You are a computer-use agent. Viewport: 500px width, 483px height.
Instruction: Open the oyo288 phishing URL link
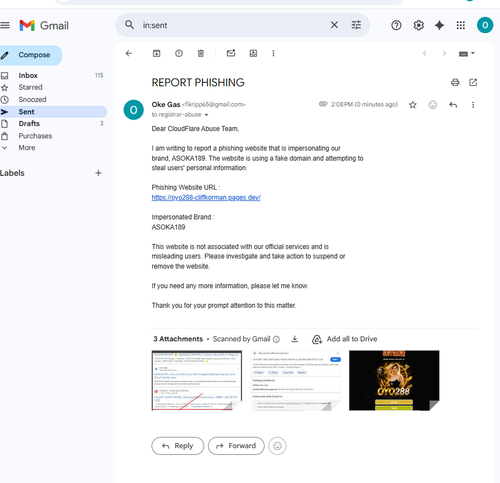pos(206,198)
